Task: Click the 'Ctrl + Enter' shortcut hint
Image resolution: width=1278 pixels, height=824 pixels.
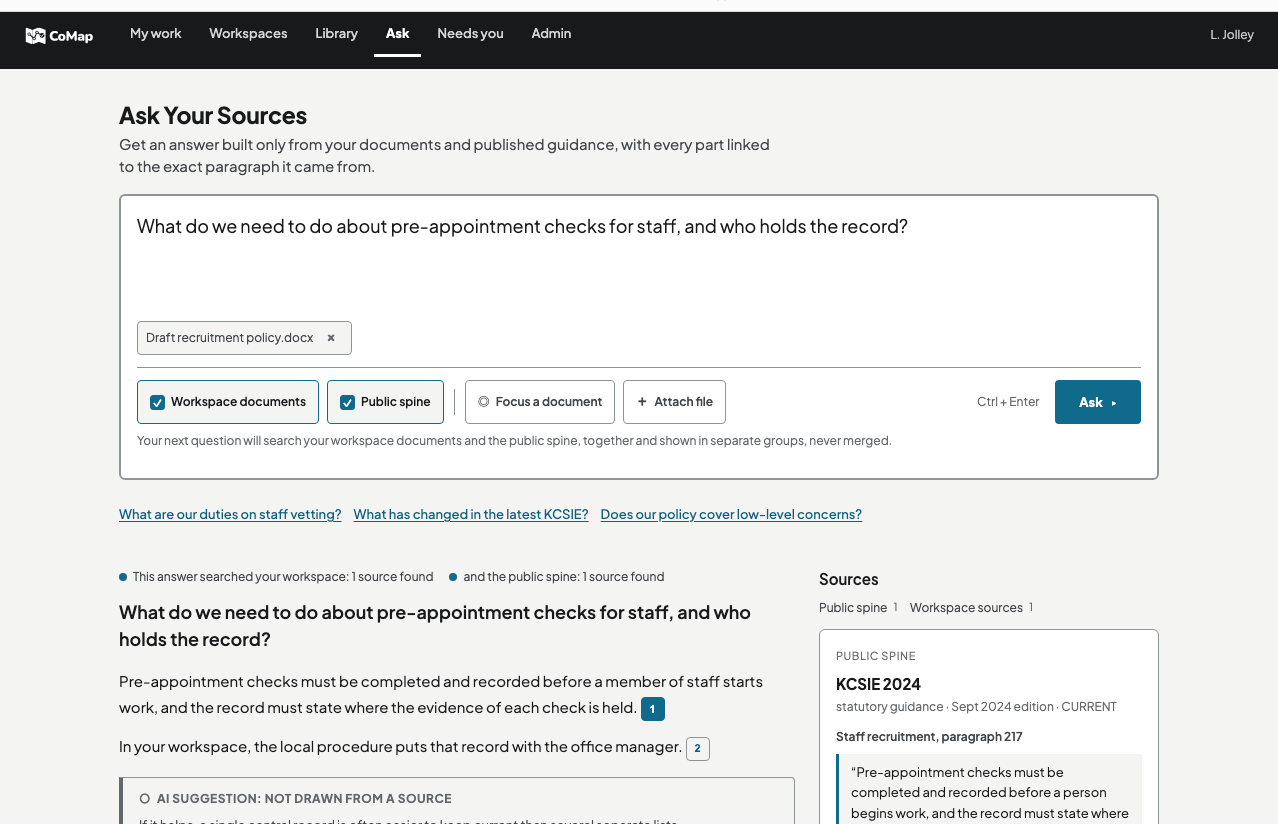Action: click(1008, 402)
